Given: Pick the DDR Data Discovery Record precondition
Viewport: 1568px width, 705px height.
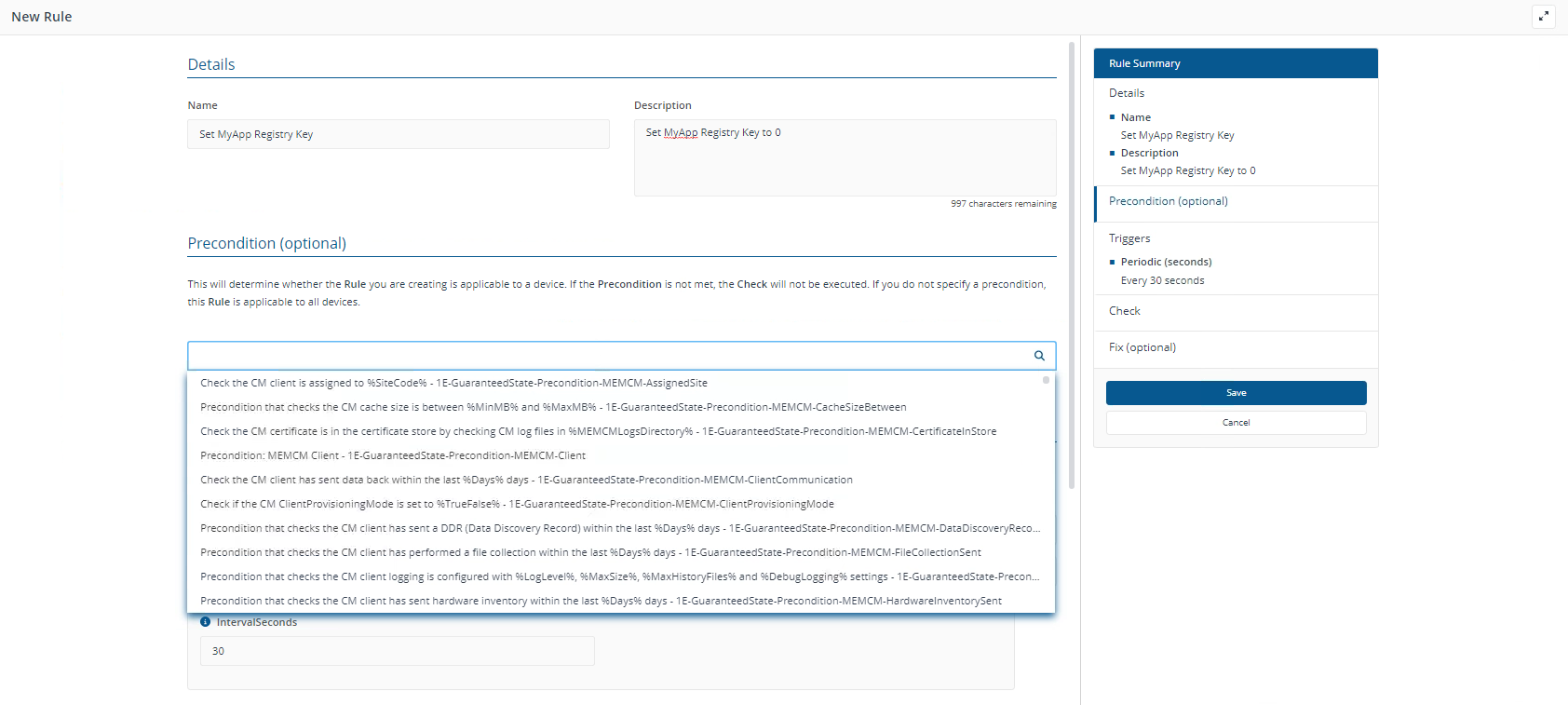Looking at the screenshot, I should 619,528.
